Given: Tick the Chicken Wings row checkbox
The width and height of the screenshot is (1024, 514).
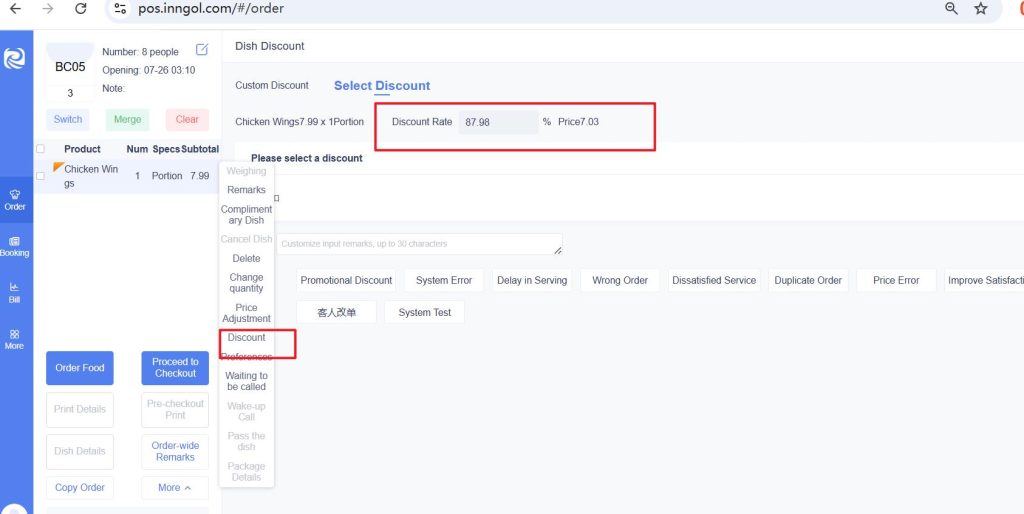Looking at the screenshot, I should (x=40, y=176).
